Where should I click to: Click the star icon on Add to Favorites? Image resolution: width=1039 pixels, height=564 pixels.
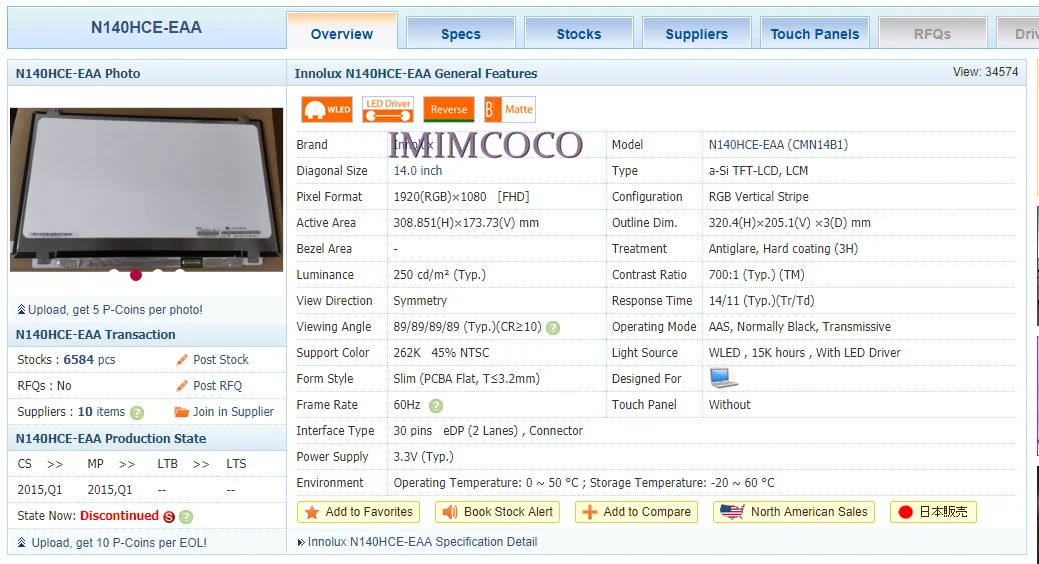click(312, 512)
